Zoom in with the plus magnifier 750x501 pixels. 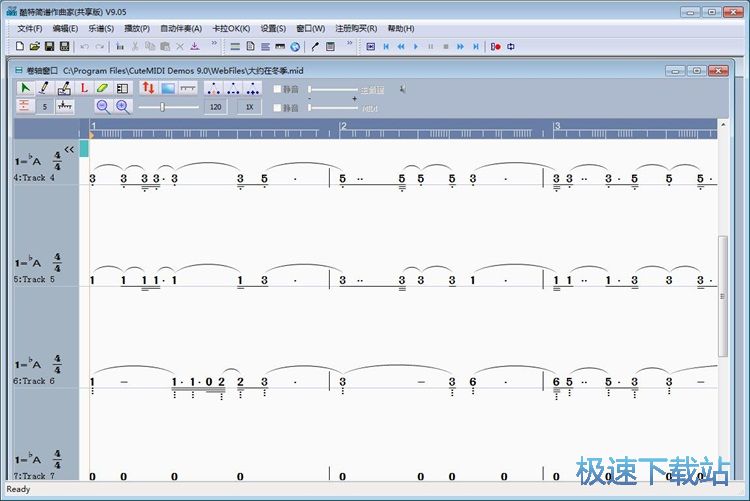pyautogui.click(x=122, y=106)
